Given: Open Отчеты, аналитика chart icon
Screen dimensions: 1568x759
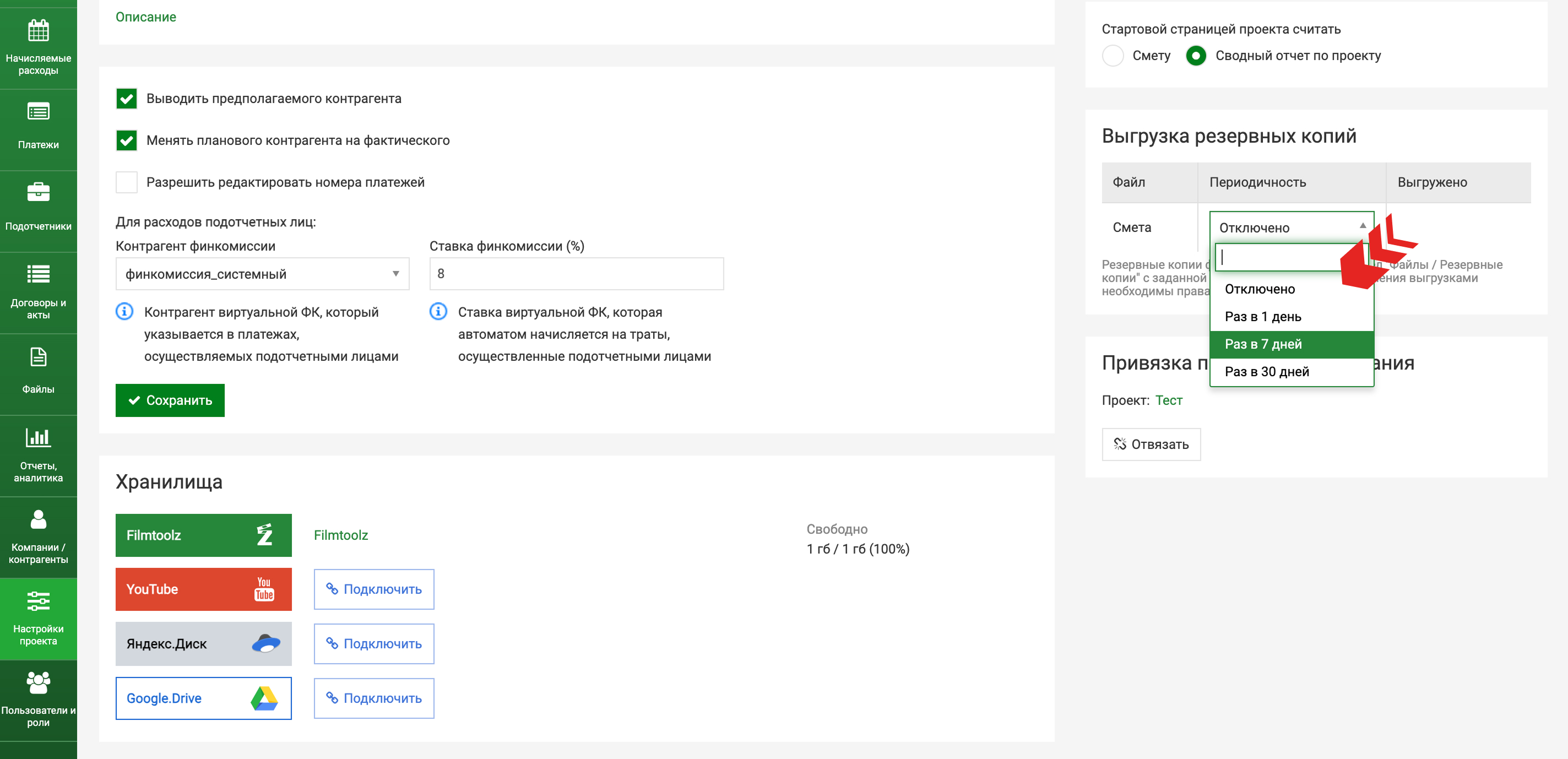Looking at the screenshot, I should click(39, 438).
